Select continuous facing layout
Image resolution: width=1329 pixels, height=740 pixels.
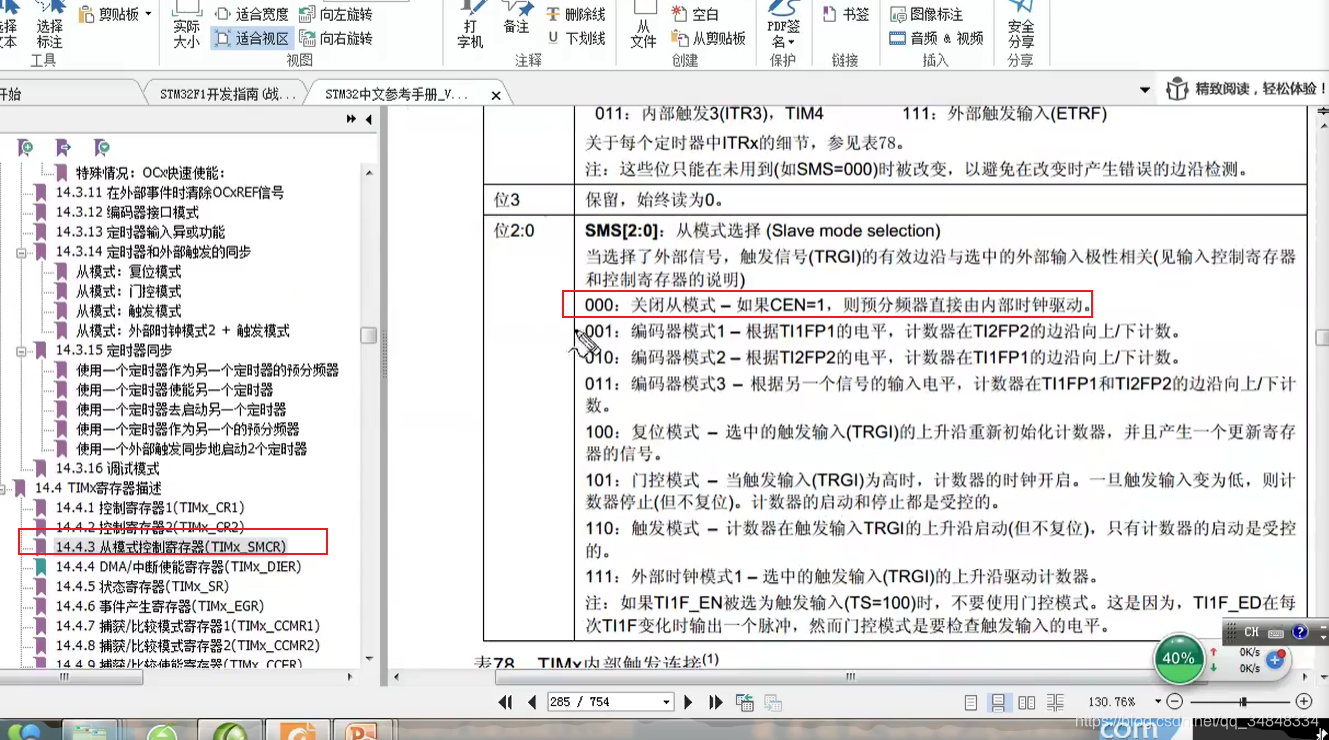tap(1055, 703)
